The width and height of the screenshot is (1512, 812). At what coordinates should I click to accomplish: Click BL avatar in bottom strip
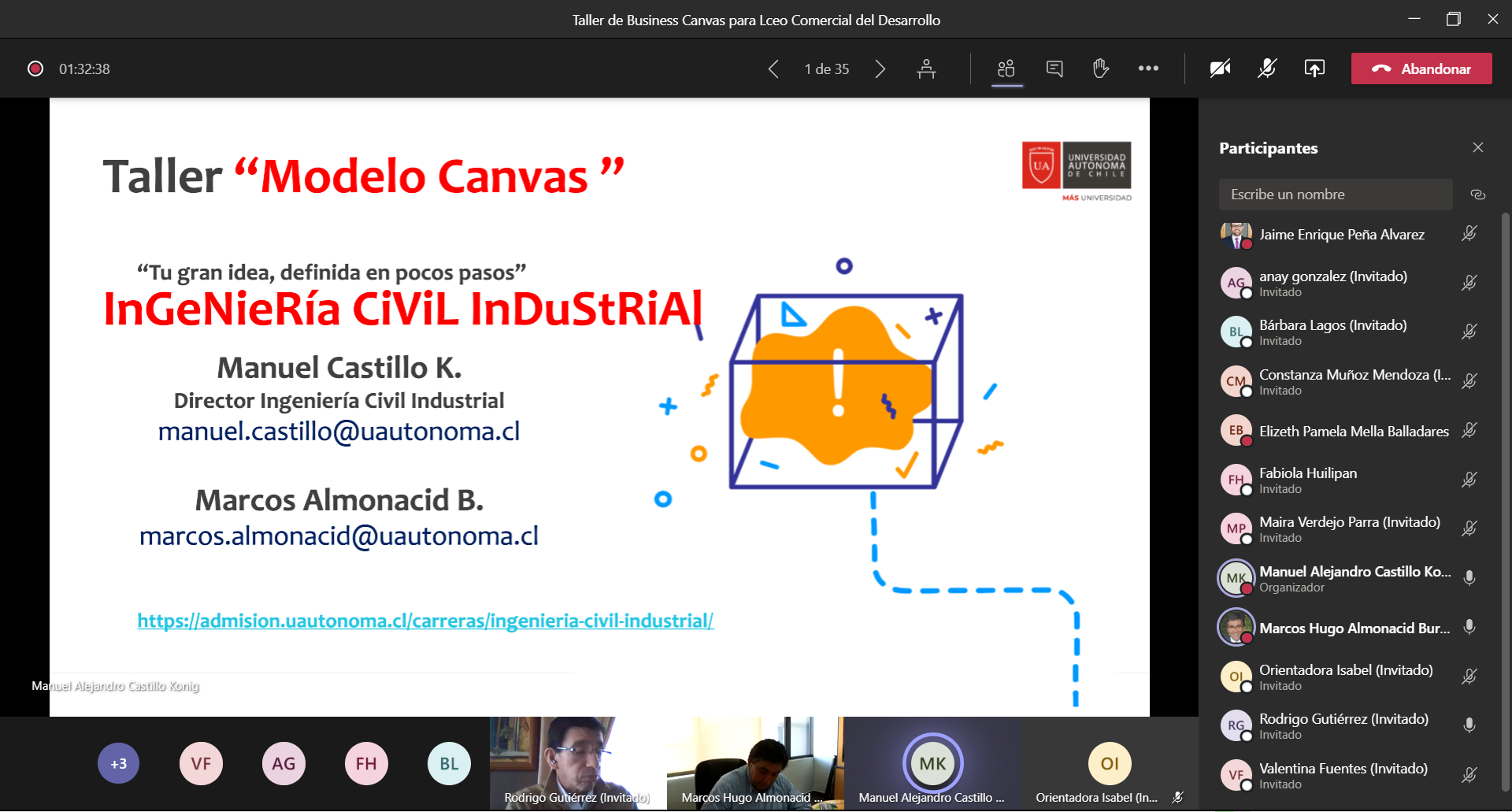coord(449,763)
